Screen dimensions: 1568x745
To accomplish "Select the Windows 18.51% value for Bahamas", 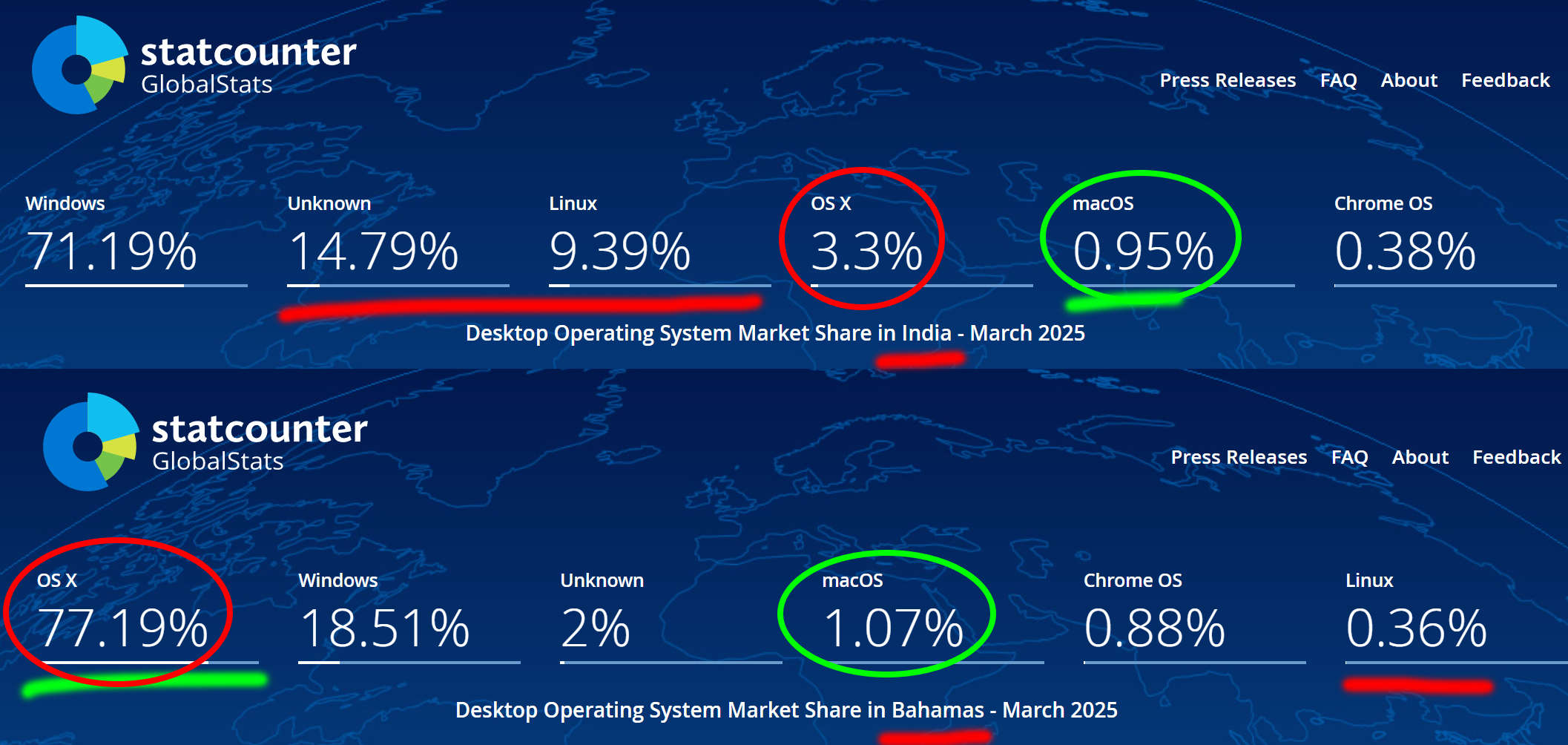I will 384,628.
